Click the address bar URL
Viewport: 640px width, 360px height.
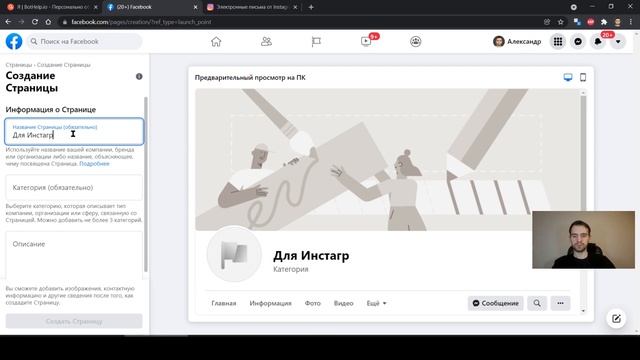141,22
